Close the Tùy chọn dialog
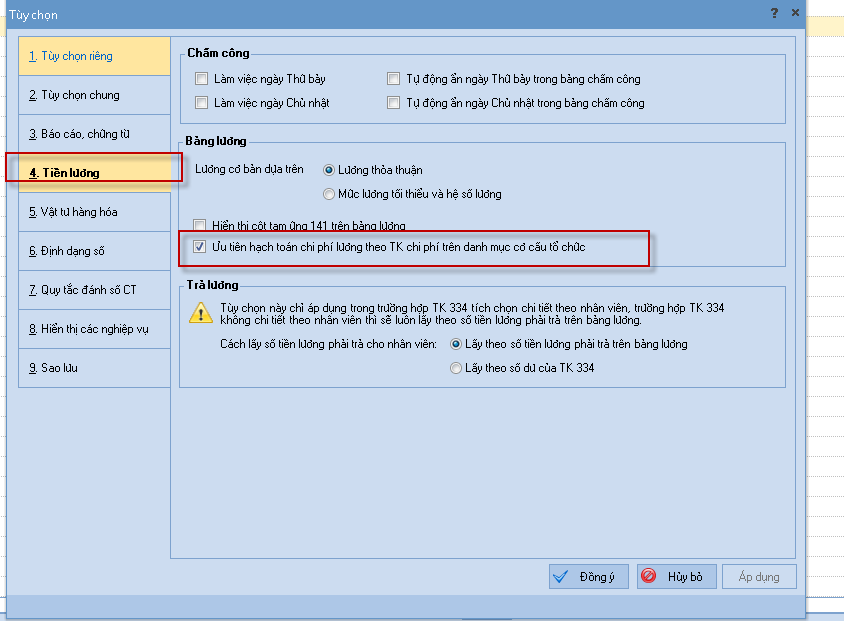 (795, 13)
